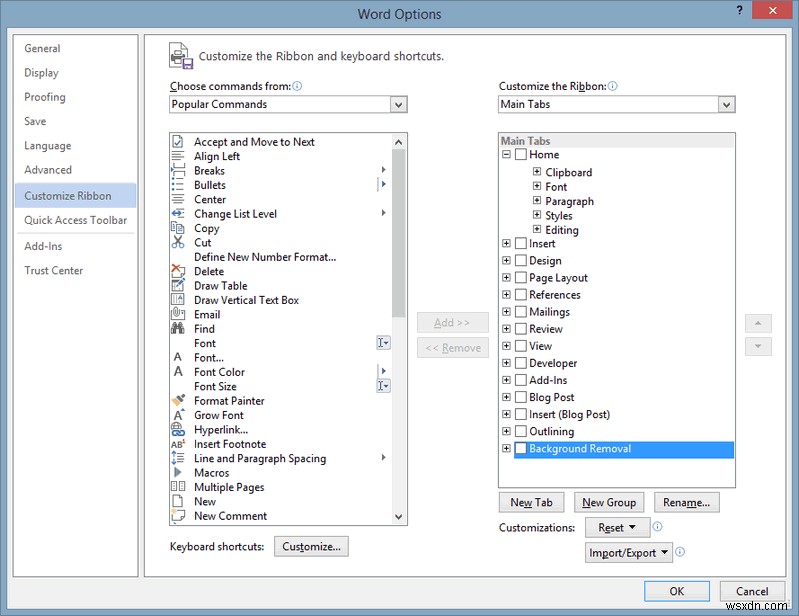
Task: Click the Customize the Ribbon info icon
Action: point(612,86)
